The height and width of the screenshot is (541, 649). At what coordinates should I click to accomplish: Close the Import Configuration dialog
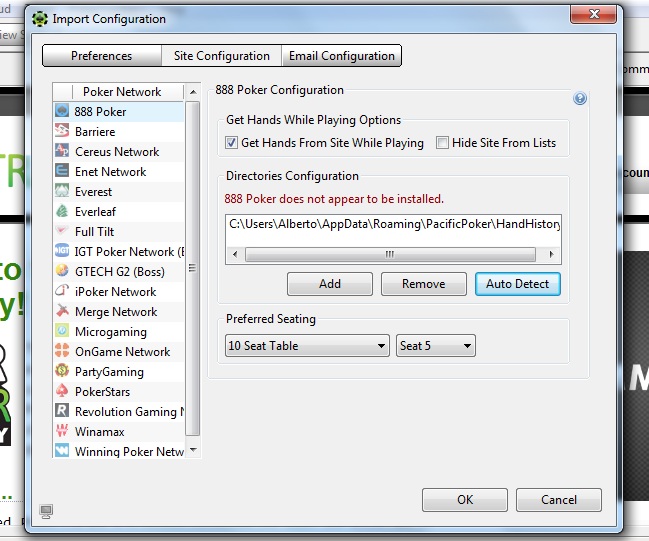click(594, 14)
